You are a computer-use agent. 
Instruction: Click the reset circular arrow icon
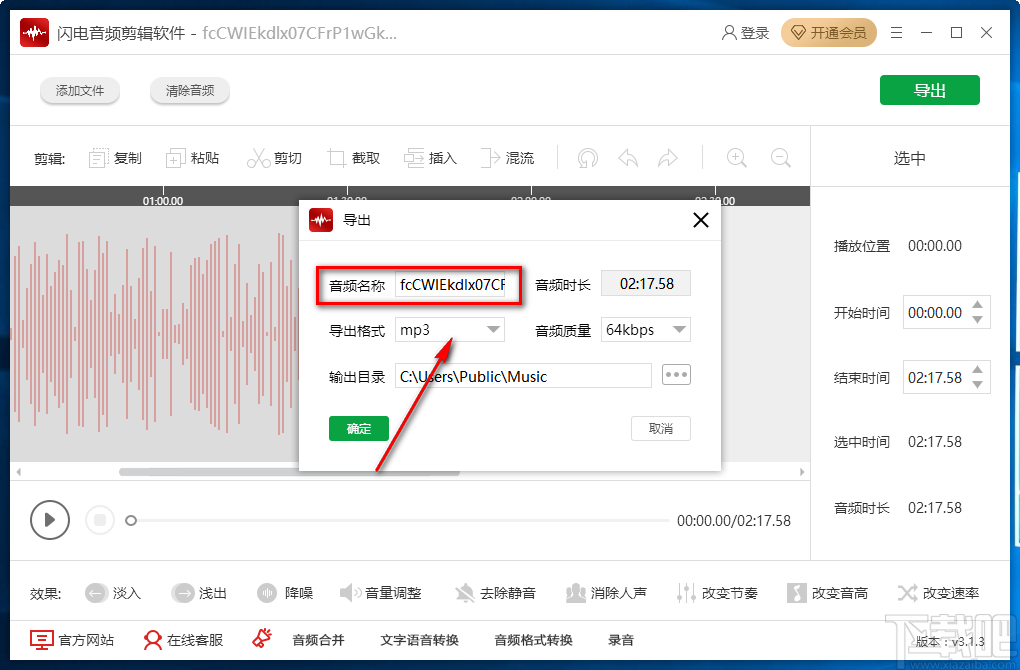[588, 158]
